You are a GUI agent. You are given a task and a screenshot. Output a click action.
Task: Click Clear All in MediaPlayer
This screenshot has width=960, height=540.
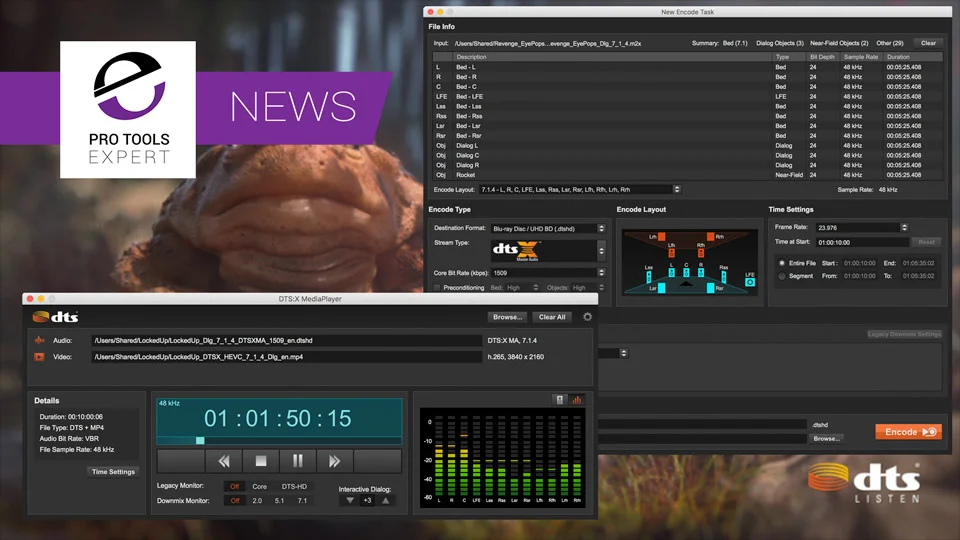click(552, 317)
